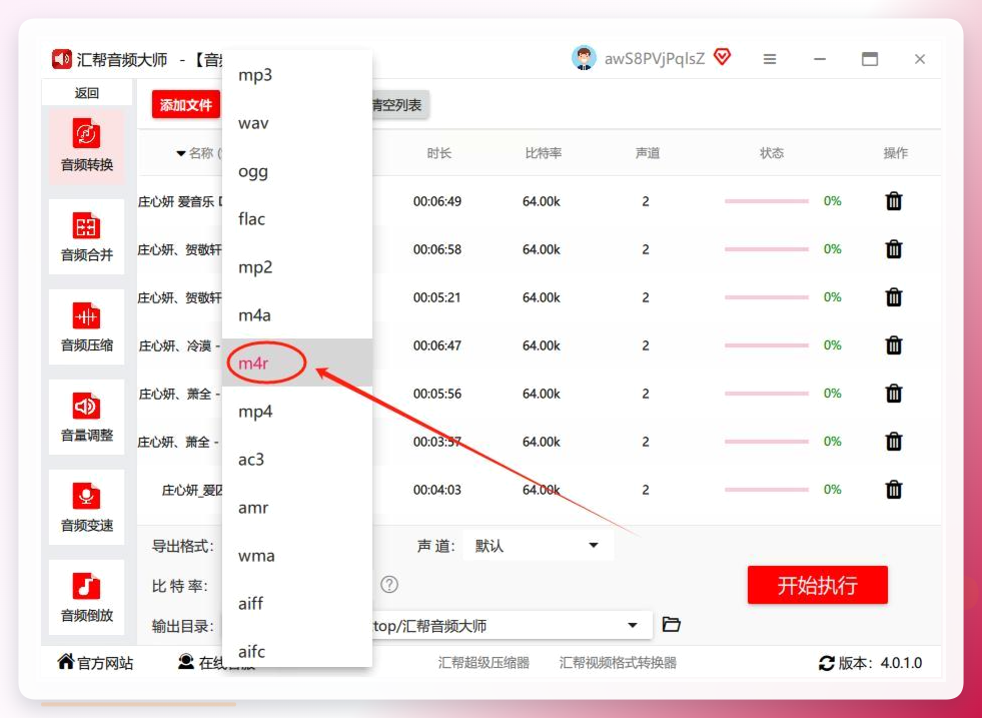Open 官方网站 official website link

(95, 662)
